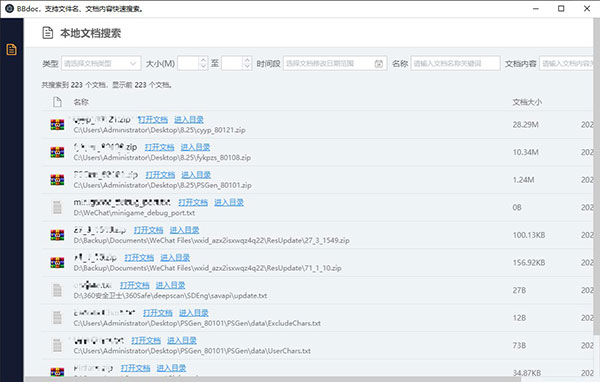Click the document sidebar icon
600x382 pixels.
tap(11, 49)
